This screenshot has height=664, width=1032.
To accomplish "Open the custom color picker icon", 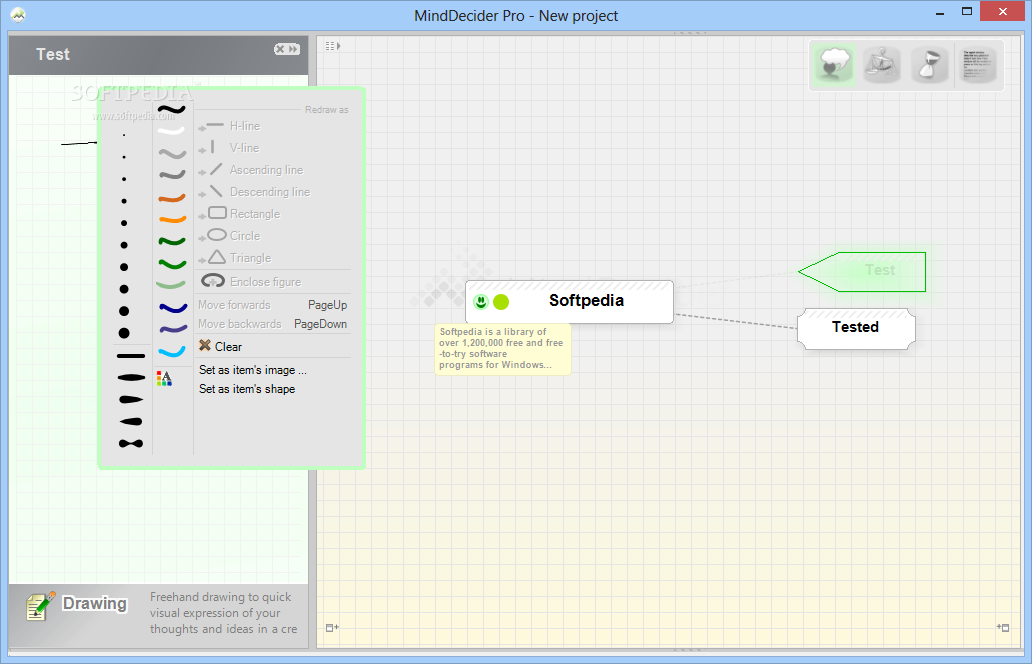I will pyautogui.click(x=165, y=378).
